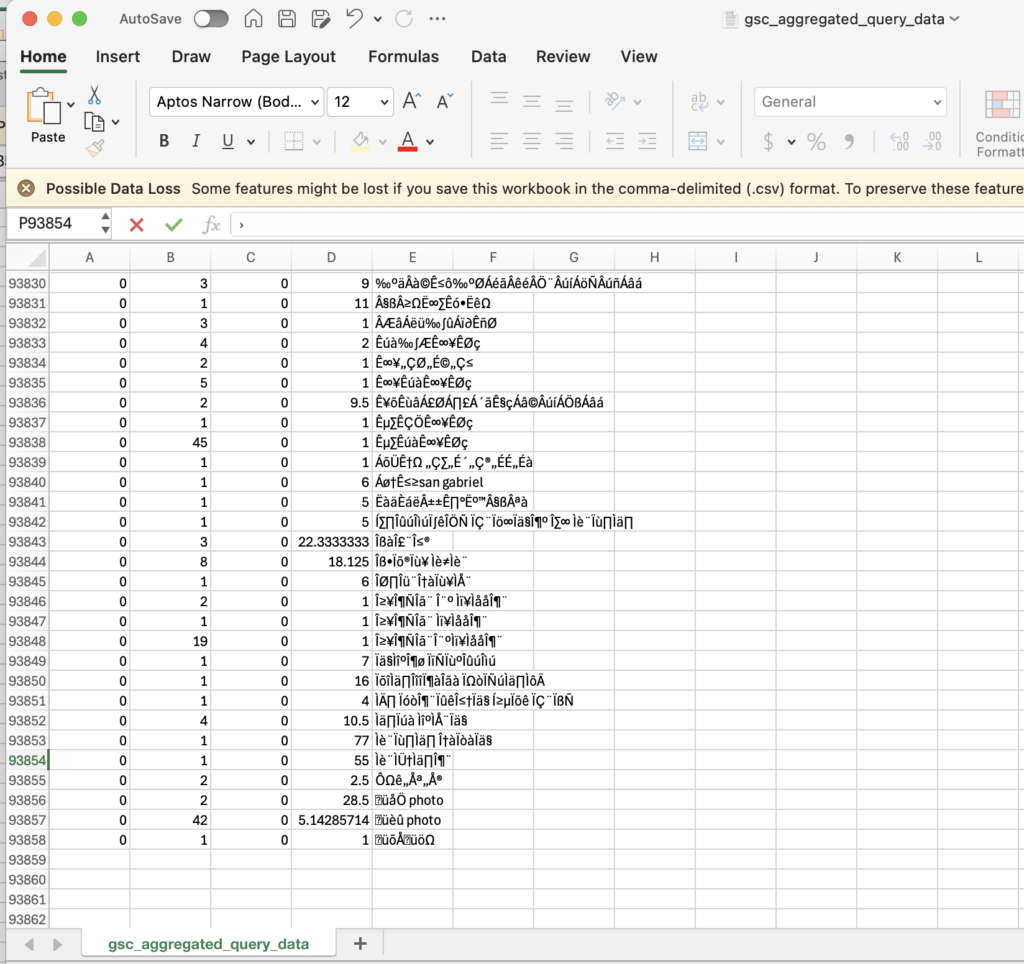Open the font size dropdown
Viewport: 1024px width, 964px height.
[x=361, y=101]
